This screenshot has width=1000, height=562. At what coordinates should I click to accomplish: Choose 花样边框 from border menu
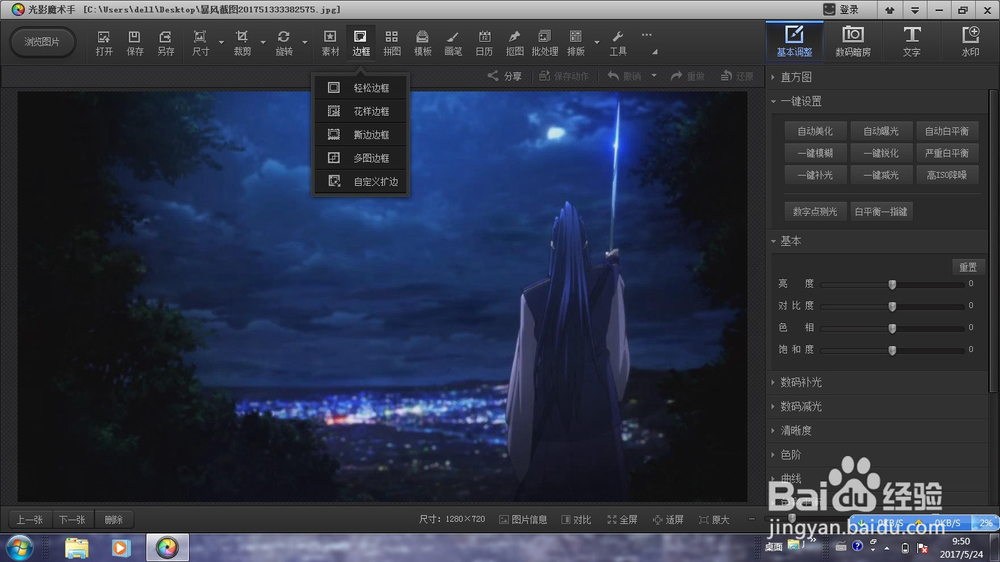tap(361, 111)
